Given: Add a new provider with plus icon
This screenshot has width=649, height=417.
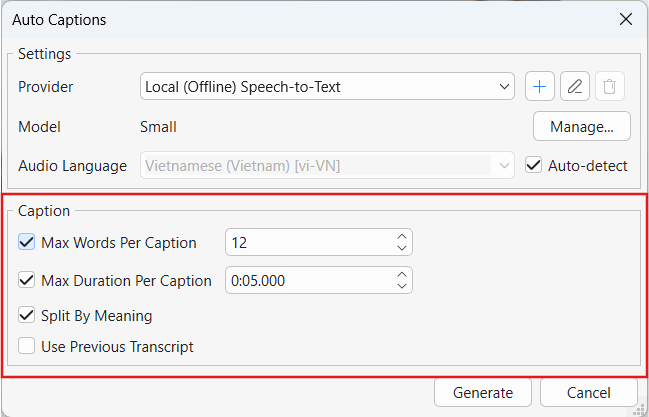Looking at the screenshot, I should tap(540, 87).
